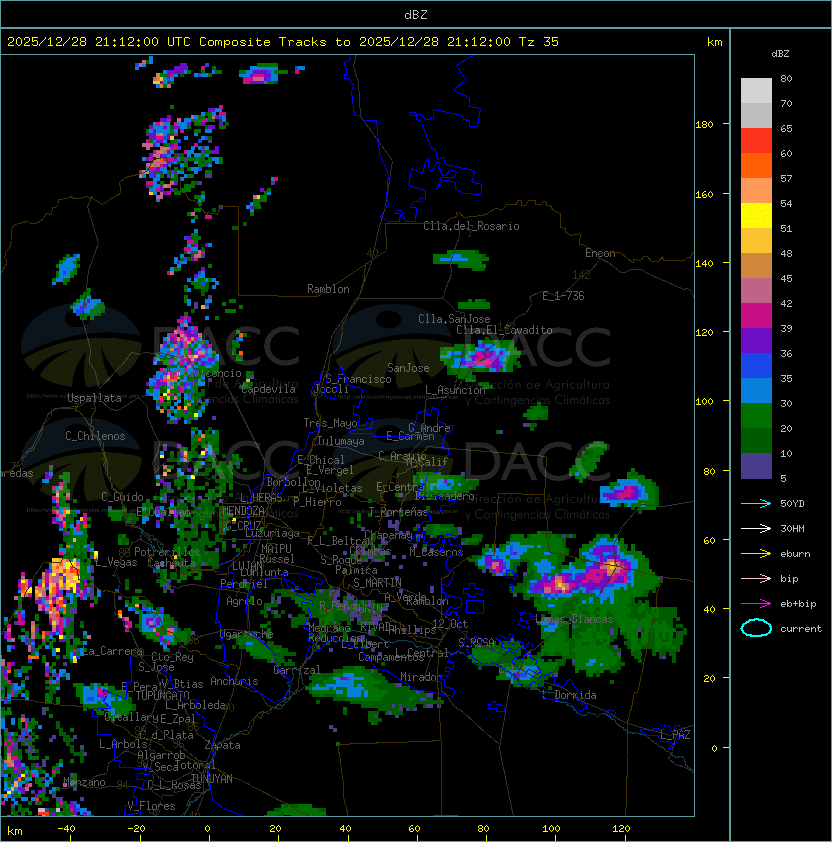The width and height of the screenshot is (832, 842).
Task: Select the light gray top swatch of scale
Action: pyautogui.click(x=756, y=91)
